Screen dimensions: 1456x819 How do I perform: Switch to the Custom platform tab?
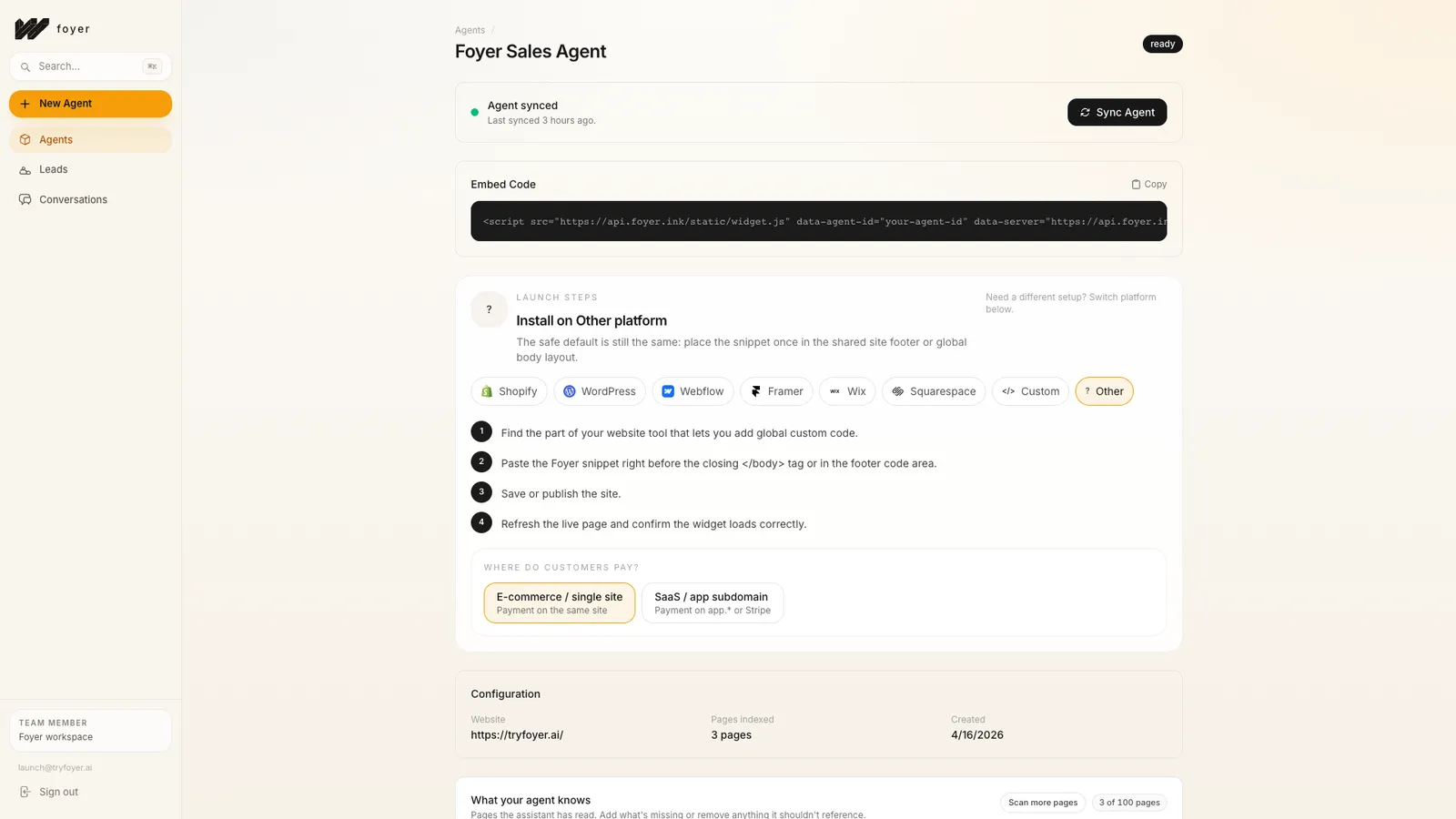[1030, 391]
